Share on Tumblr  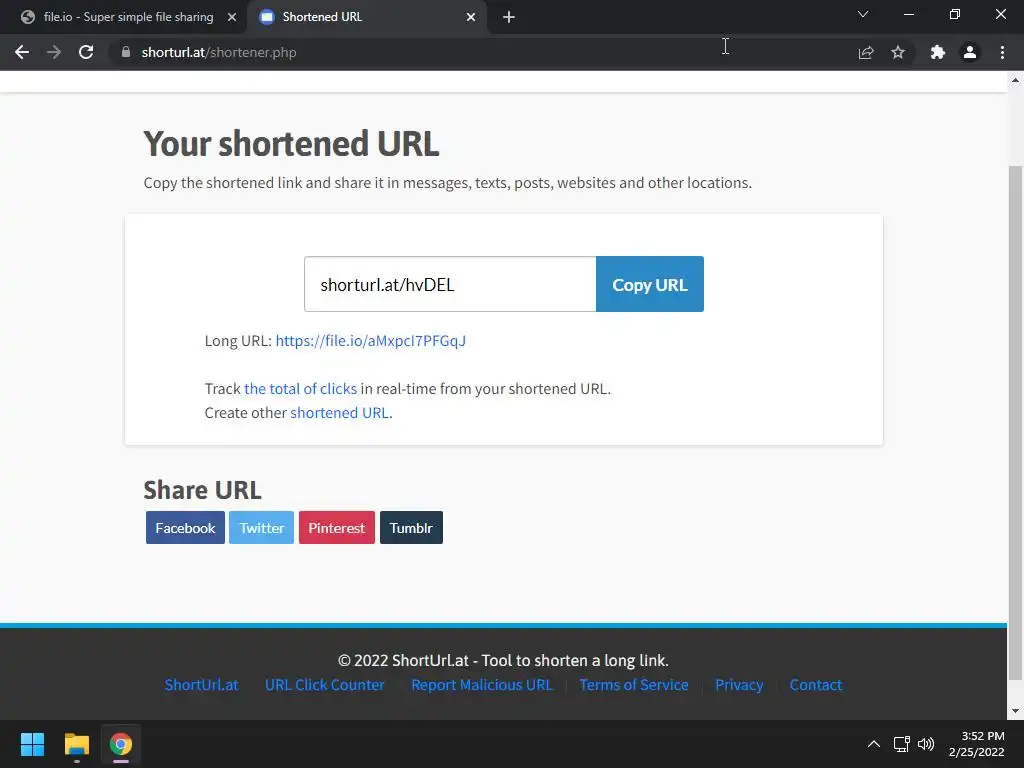click(x=411, y=528)
